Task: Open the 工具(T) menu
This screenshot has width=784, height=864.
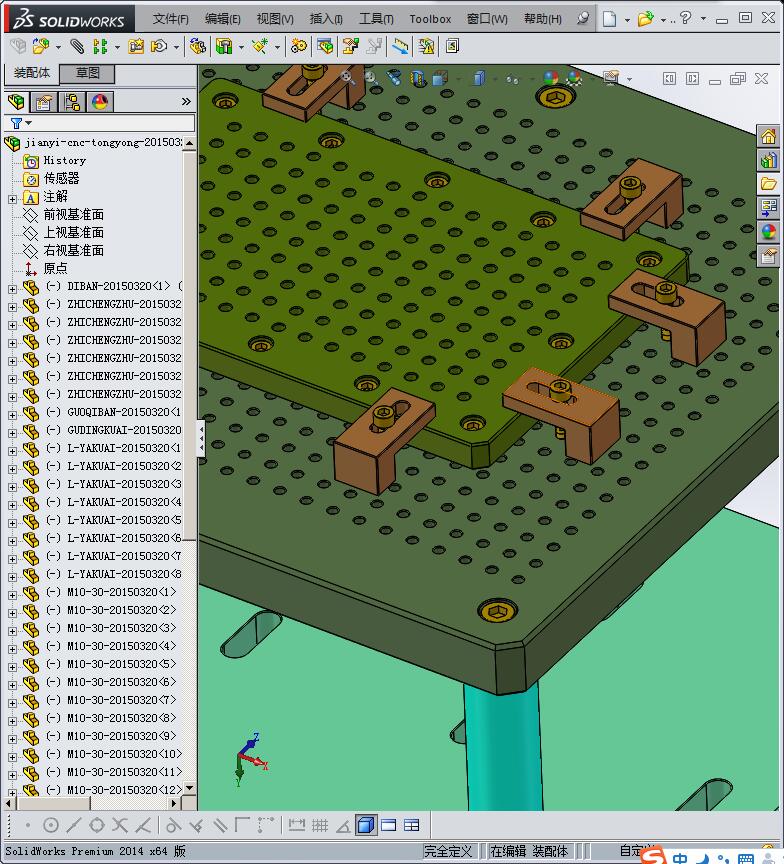Action: (376, 19)
